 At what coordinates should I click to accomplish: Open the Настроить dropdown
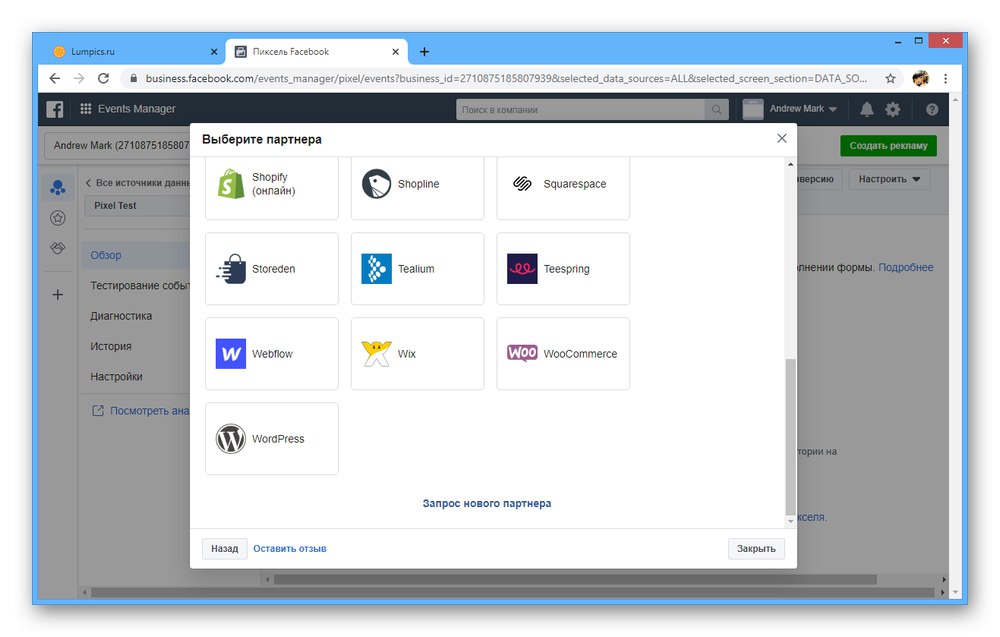(x=889, y=179)
